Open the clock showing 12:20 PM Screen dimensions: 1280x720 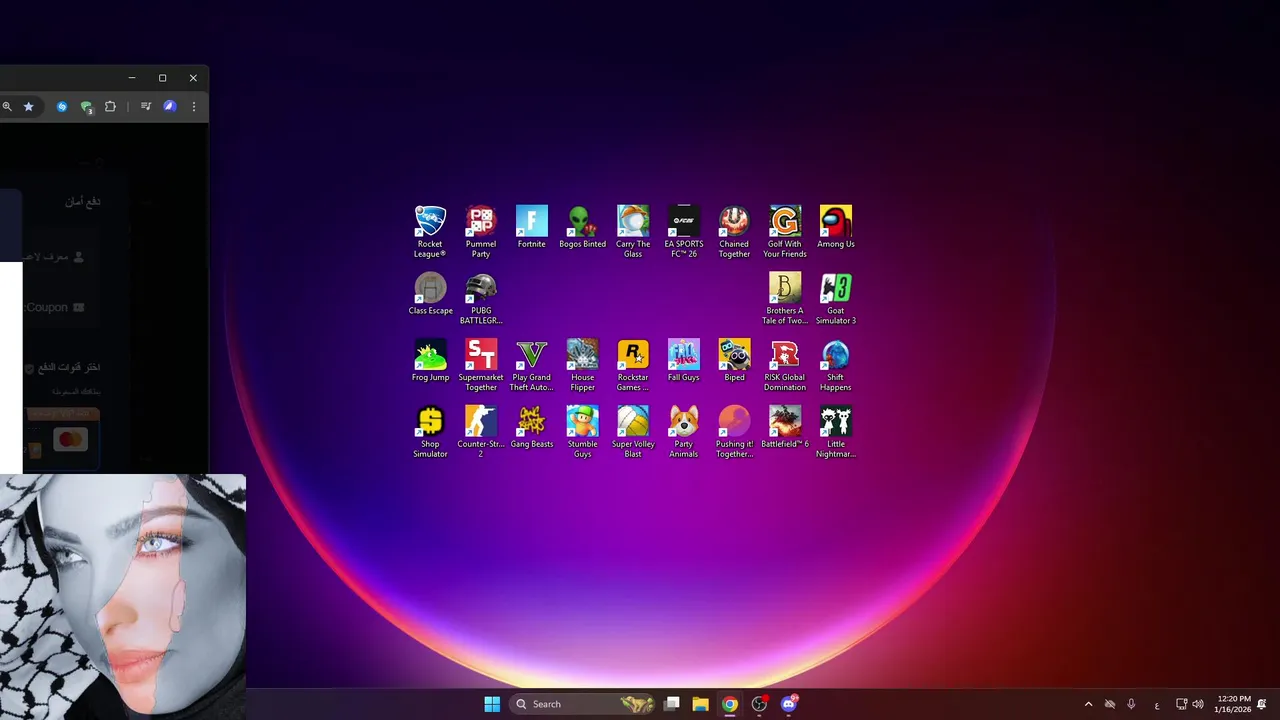[x=1232, y=704]
